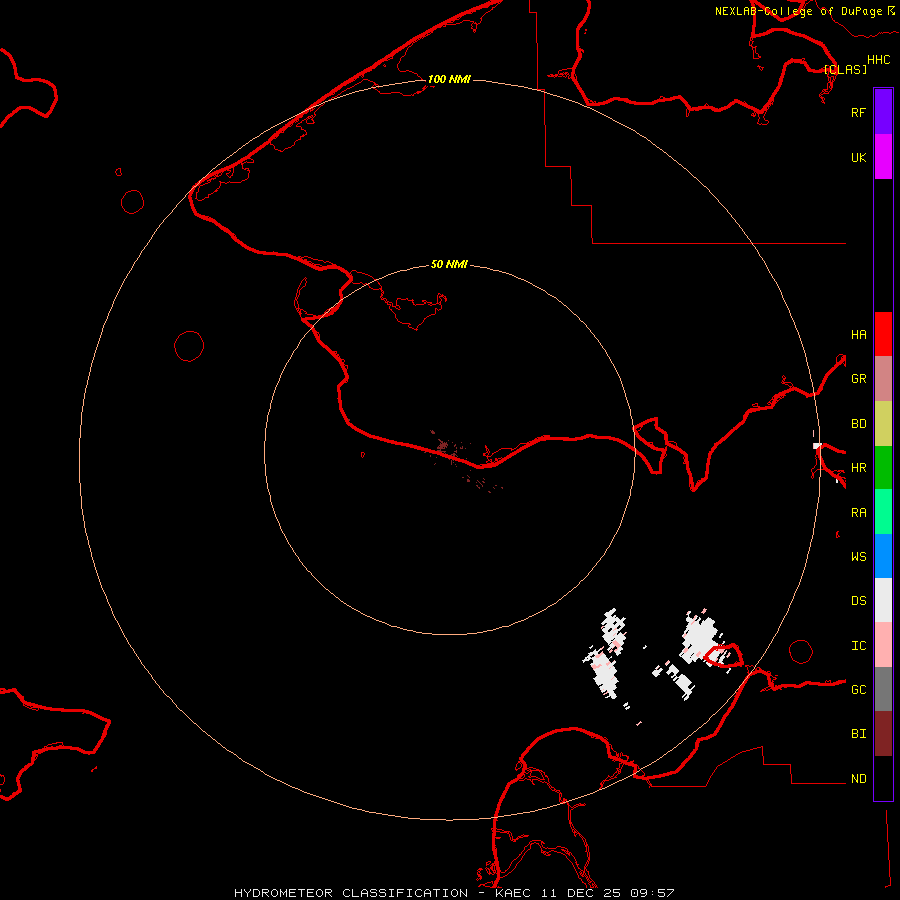Click the red HA color swatch
The height and width of the screenshot is (900, 900).
(883, 334)
